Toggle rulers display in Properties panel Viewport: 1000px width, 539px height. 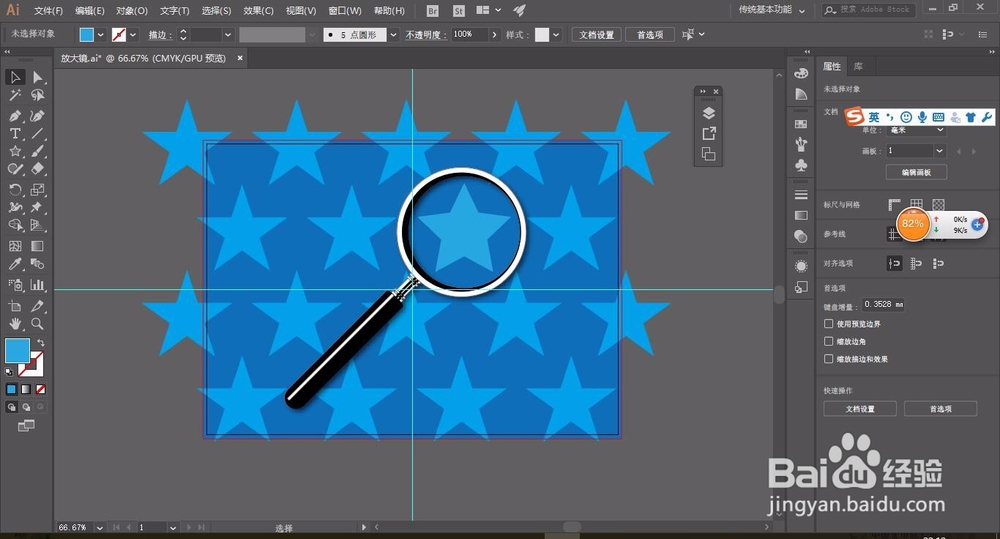click(894, 205)
